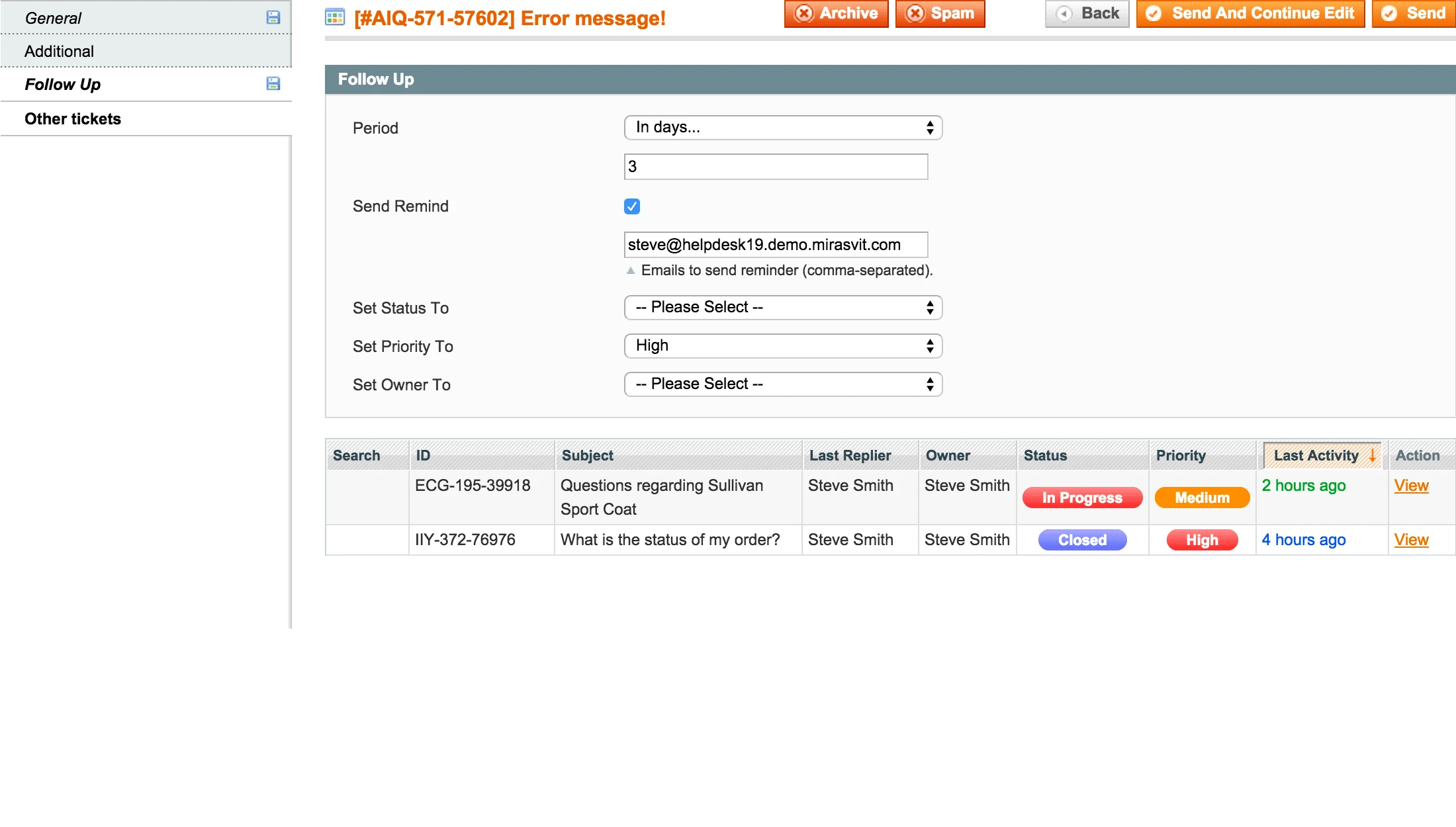Screen dimensions: 1456x827
Task: Click the reminder email input field
Action: coord(776,244)
